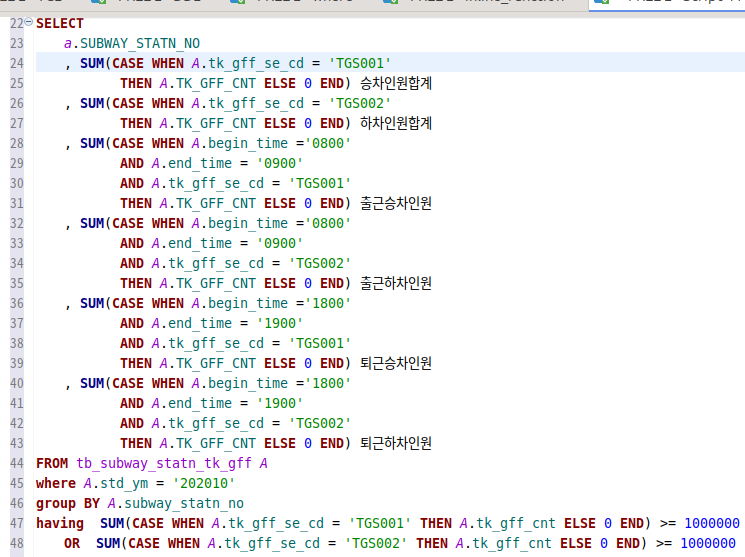
Task: Click the 'group BY' keyword on line 46
Action: (x=69, y=503)
